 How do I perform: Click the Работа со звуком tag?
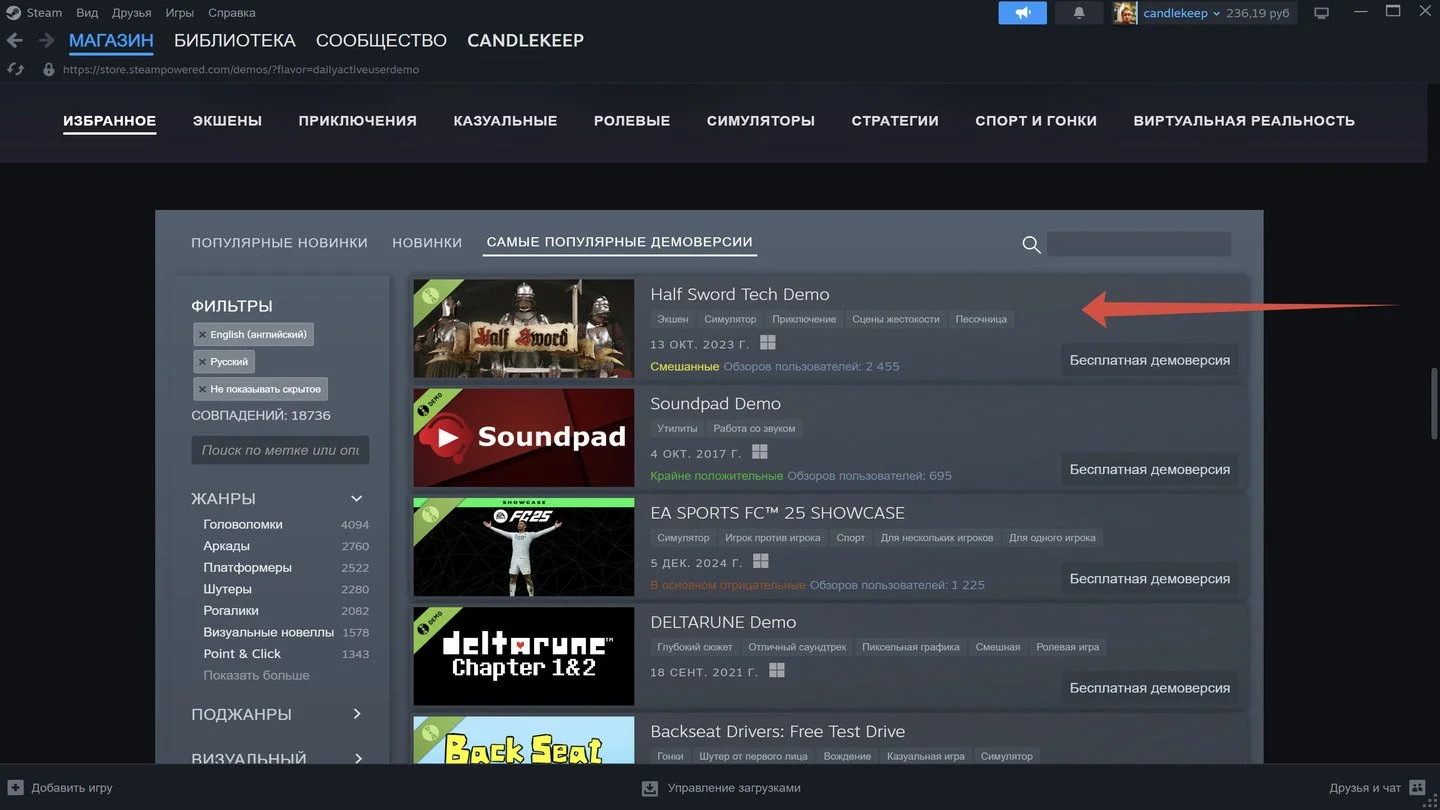755,428
